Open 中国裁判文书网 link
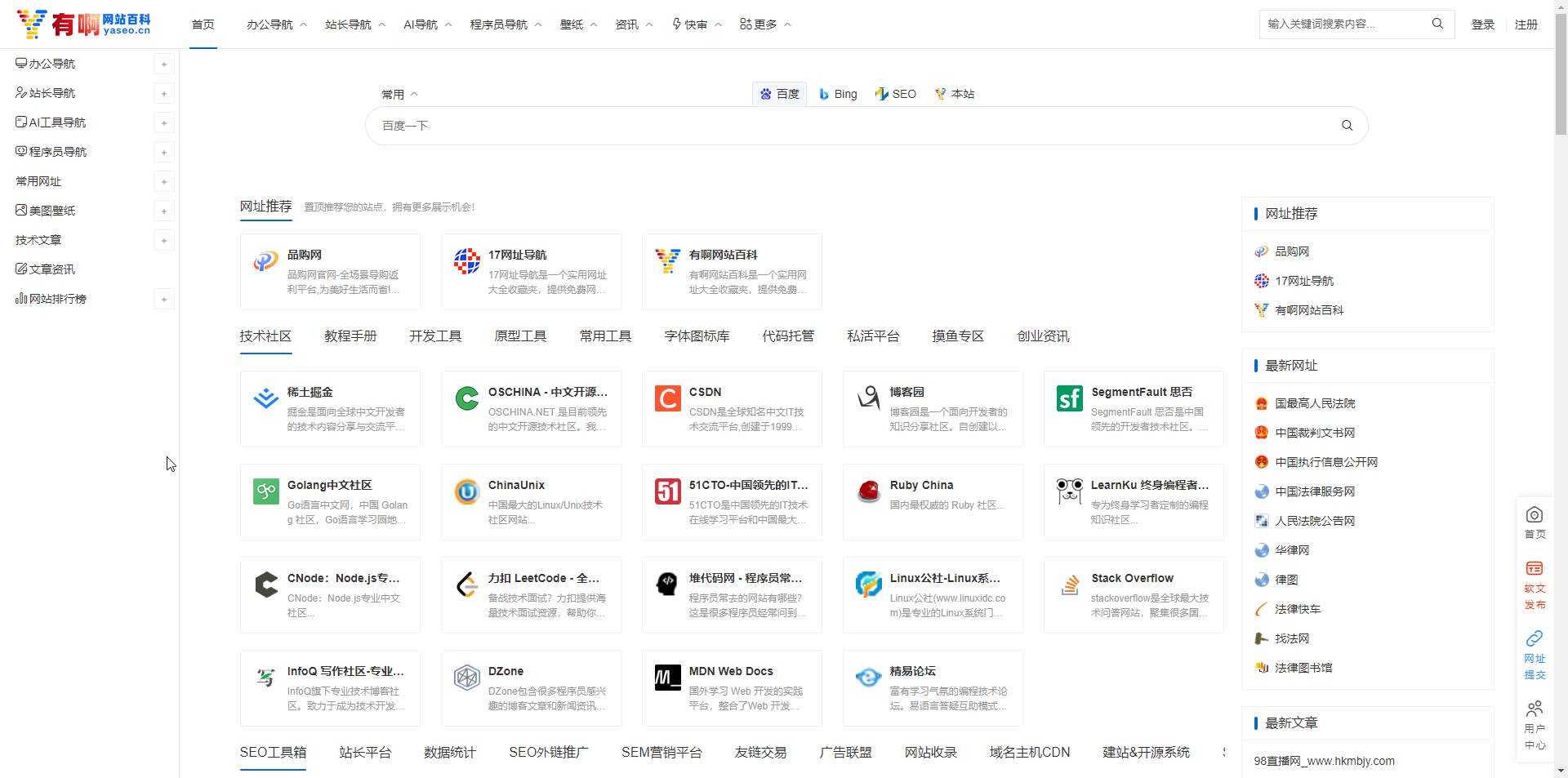 [1315, 433]
